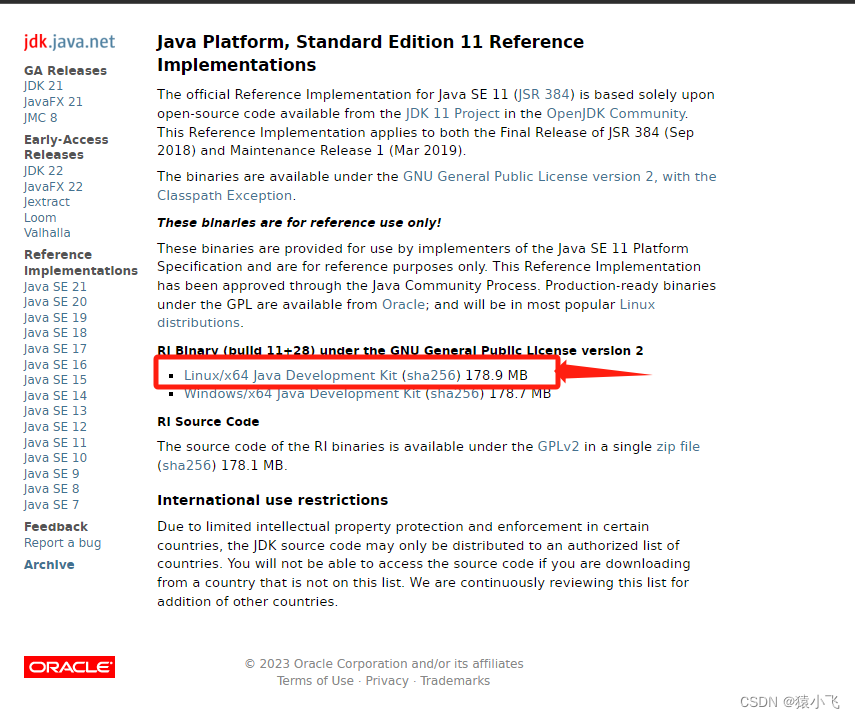Open the Jextract link
Screen dimensions: 855x718
pyautogui.click(x=46, y=202)
